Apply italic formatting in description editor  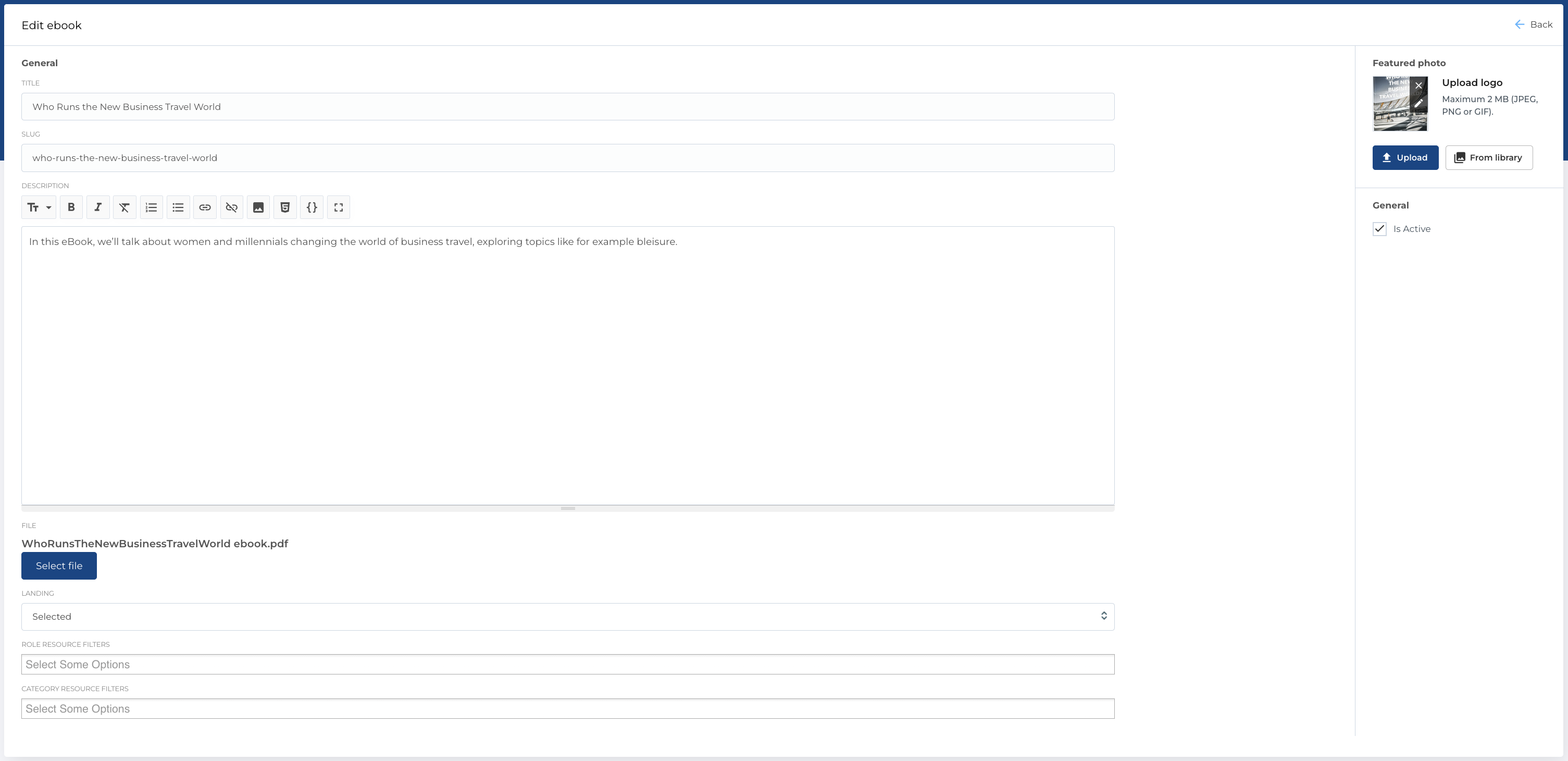tap(98, 207)
